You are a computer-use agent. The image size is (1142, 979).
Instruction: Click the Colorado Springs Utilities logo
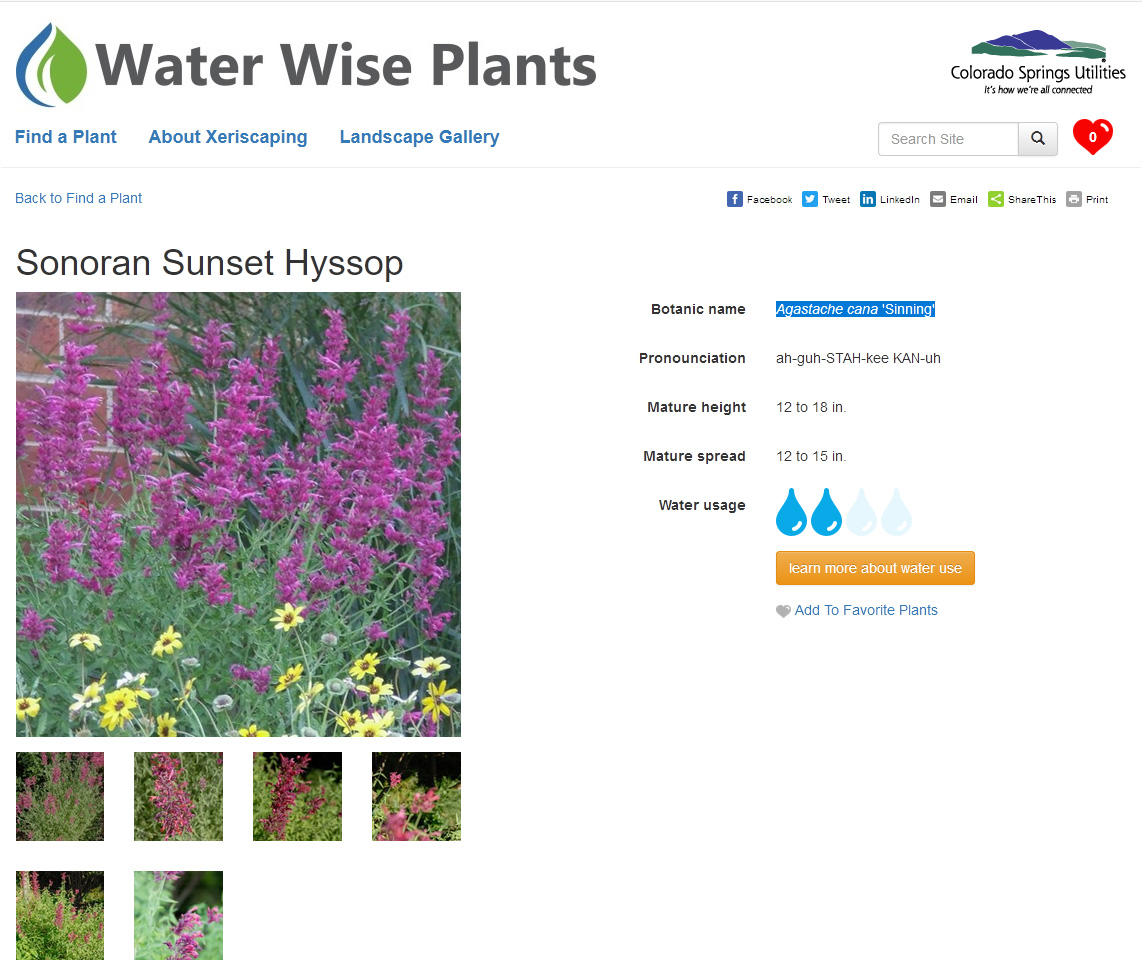click(x=1038, y=62)
